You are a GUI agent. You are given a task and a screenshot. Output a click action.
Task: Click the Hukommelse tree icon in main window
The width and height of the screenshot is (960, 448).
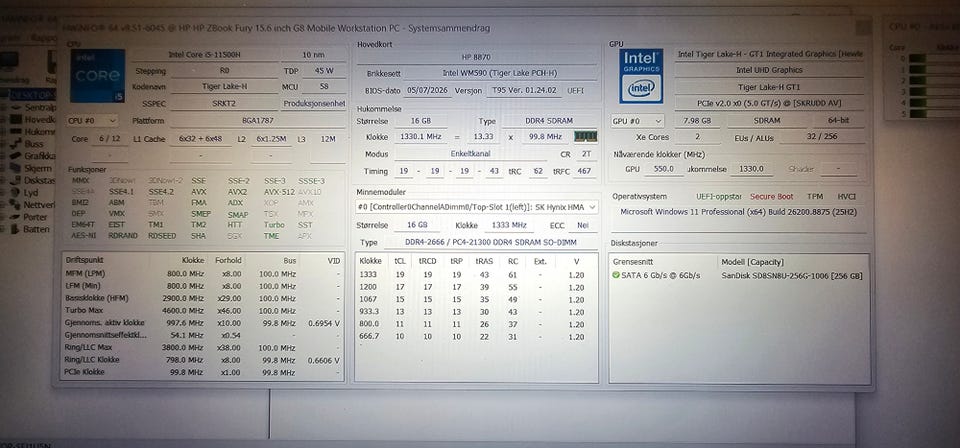pos(15,132)
